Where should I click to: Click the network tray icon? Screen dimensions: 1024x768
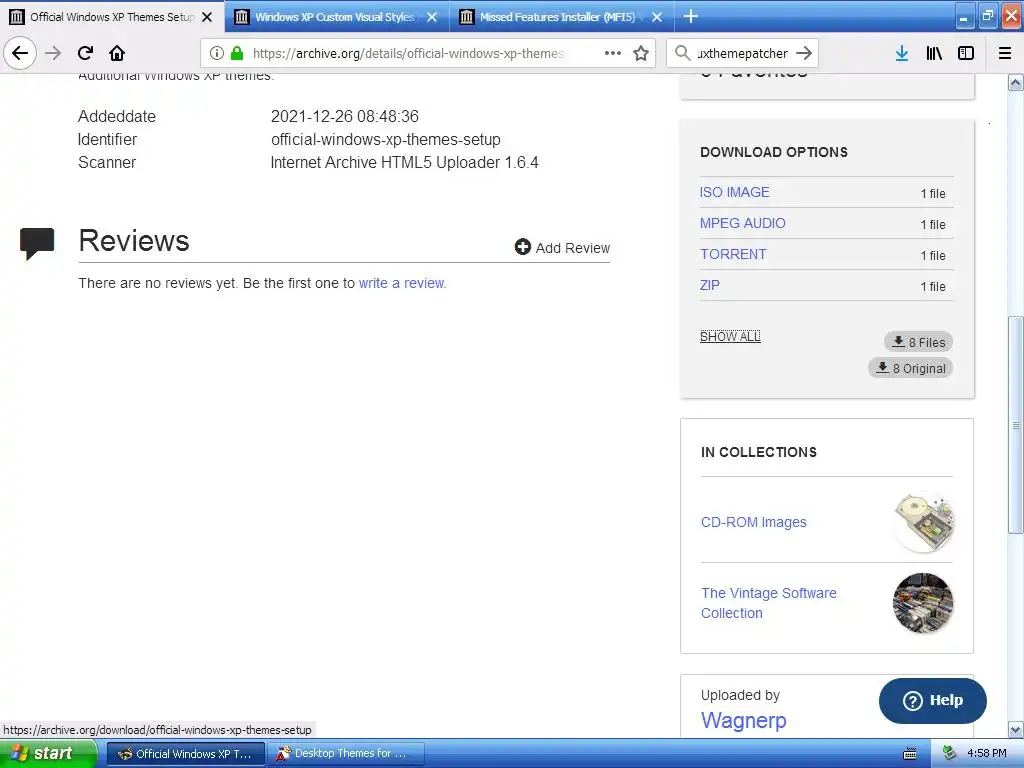pyautogui.click(x=949, y=753)
